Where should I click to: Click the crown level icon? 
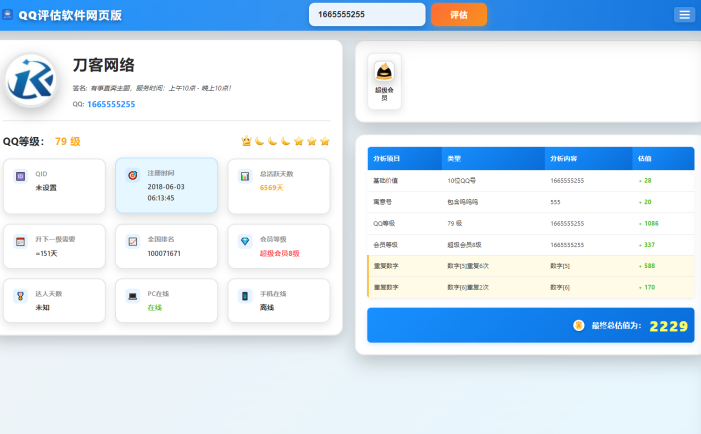246,141
